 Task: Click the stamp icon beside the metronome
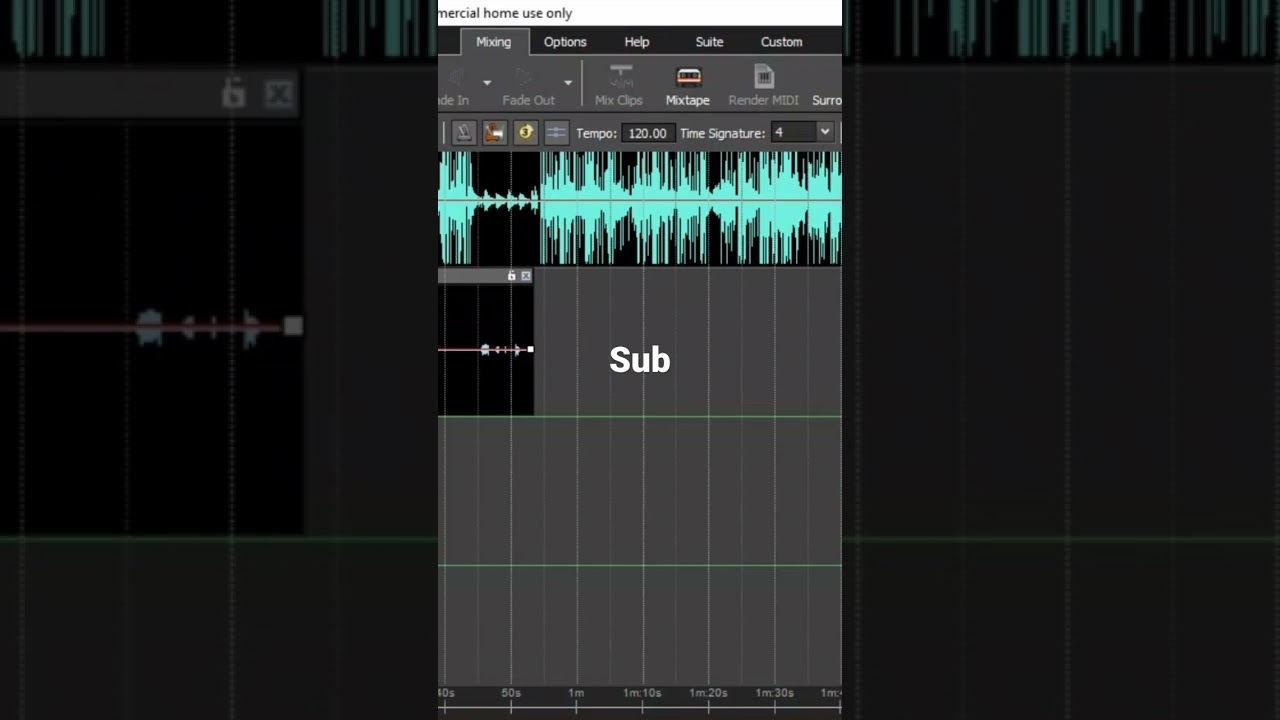[494, 133]
